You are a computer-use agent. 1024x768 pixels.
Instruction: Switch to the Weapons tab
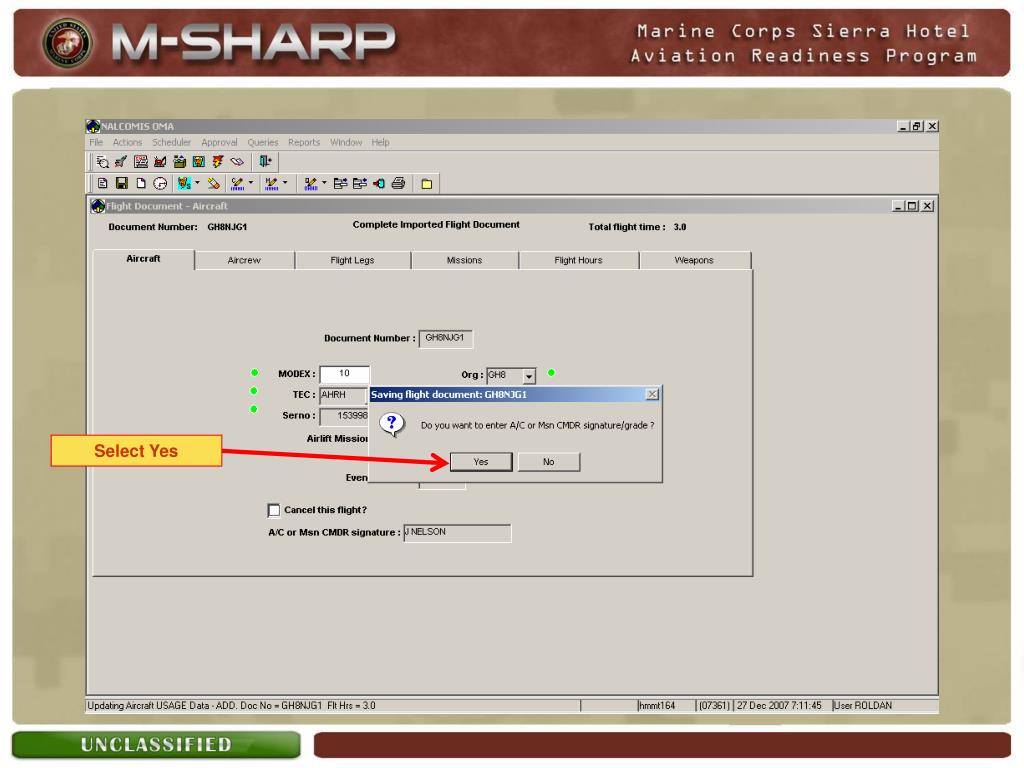click(694, 261)
